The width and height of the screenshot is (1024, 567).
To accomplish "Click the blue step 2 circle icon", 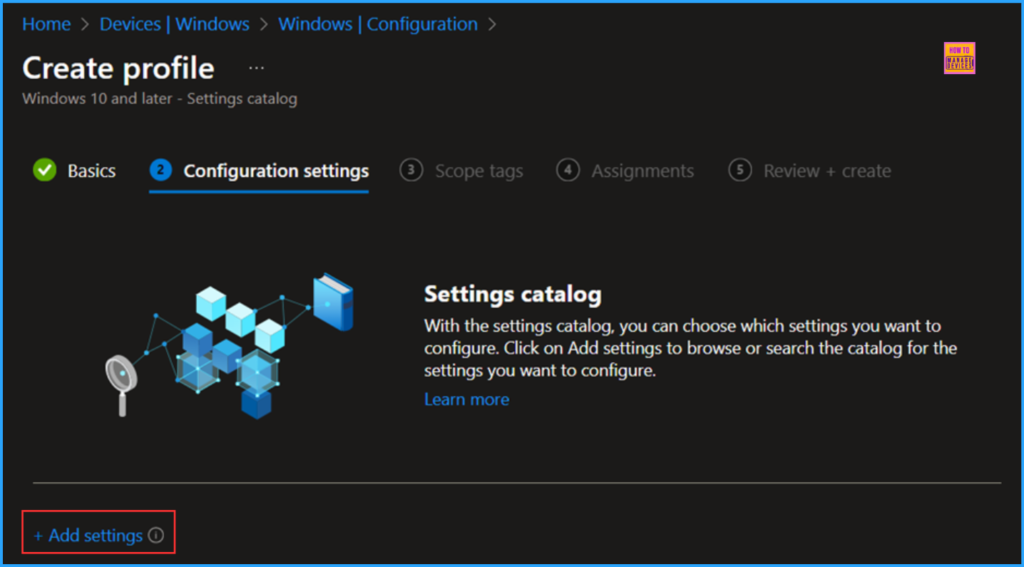I will point(160,170).
